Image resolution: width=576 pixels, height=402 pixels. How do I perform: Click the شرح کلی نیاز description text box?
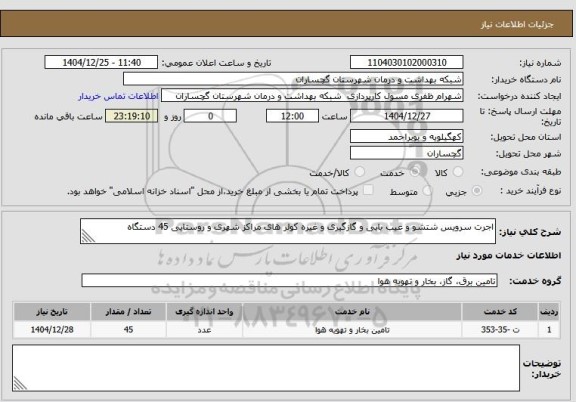tap(288, 231)
